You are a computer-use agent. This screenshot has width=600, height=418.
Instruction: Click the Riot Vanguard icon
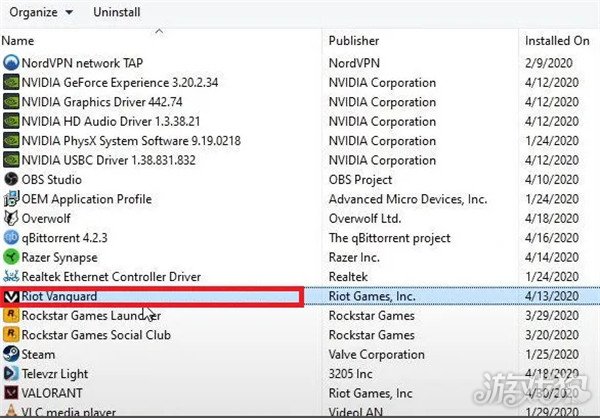11,297
